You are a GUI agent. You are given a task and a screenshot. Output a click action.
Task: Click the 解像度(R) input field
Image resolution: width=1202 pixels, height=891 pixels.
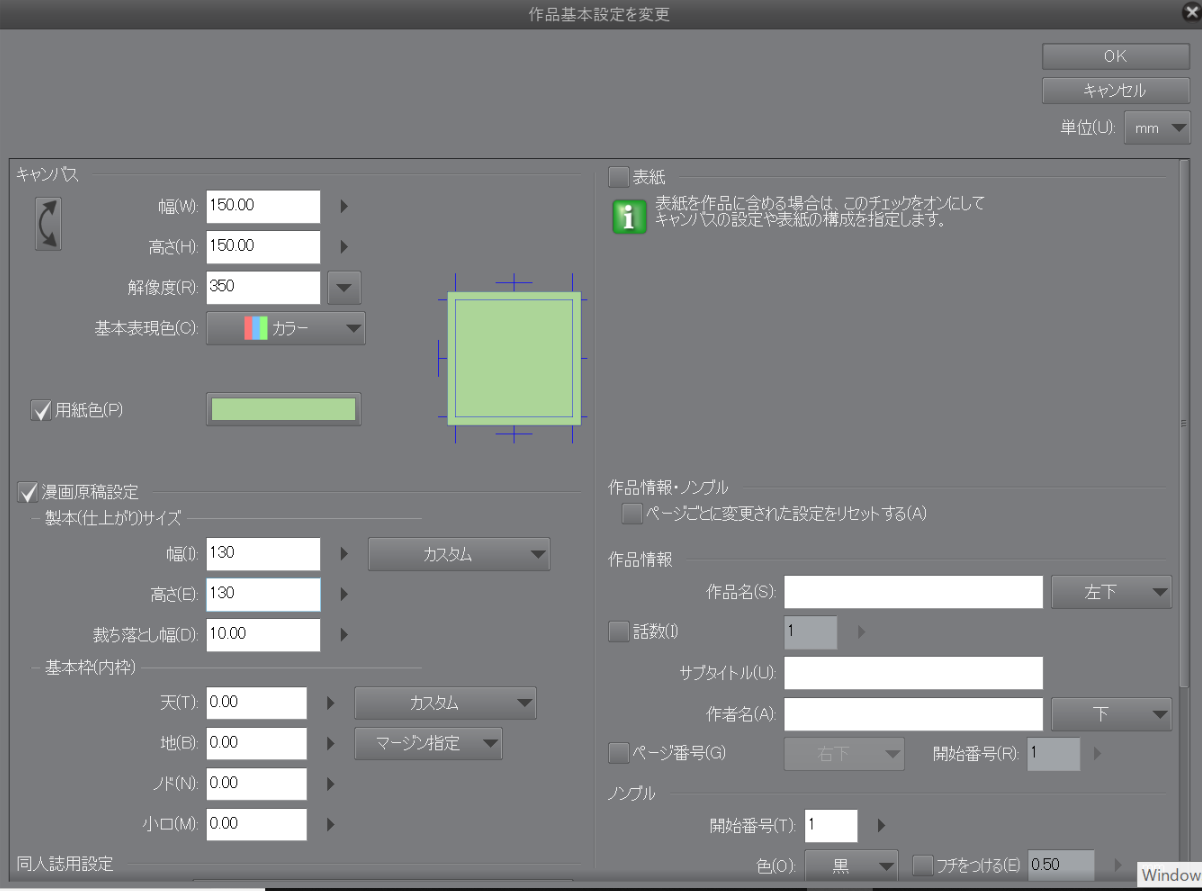click(x=263, y=288)
